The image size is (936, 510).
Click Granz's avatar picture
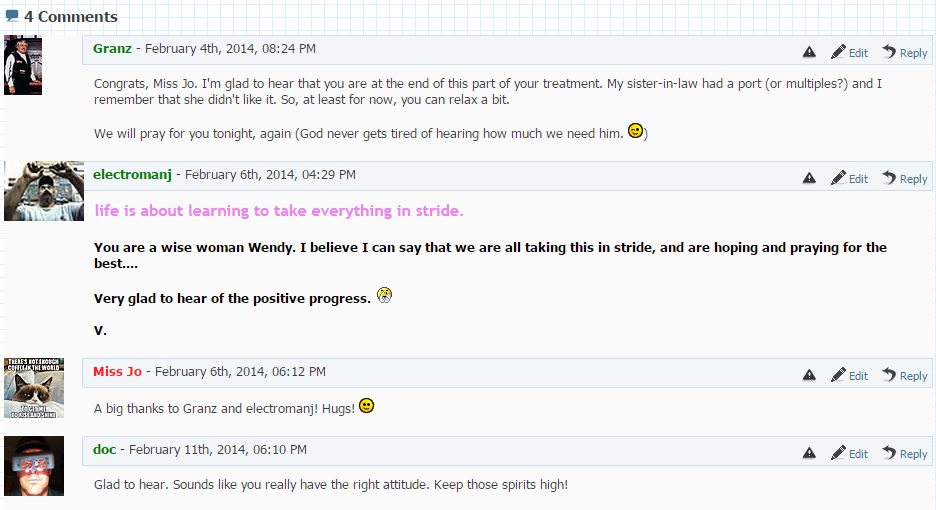(x=23, y=64)
